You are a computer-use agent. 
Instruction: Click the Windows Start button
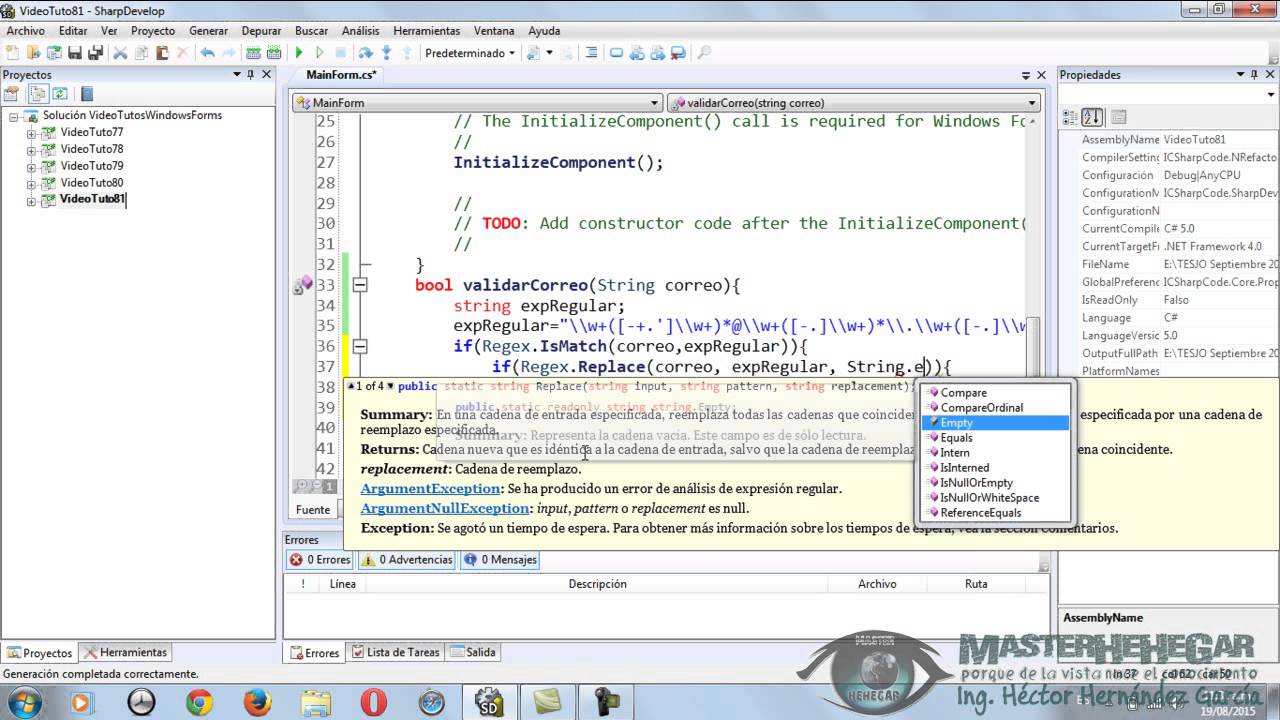[x=22, y=703]
